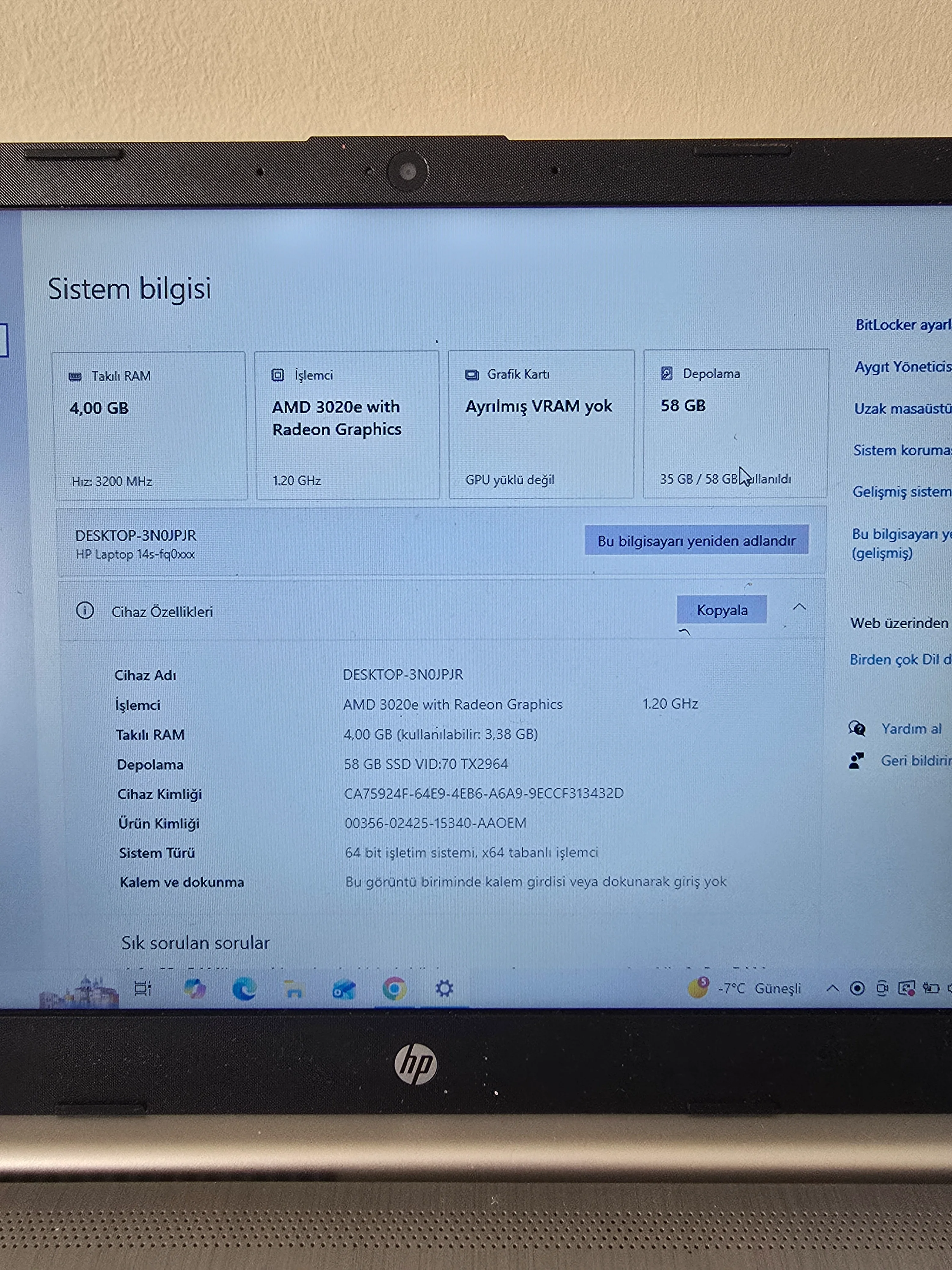952x1270 pixels.
Task: Open File Explorer from the taskbar
Action: point(294,989)
